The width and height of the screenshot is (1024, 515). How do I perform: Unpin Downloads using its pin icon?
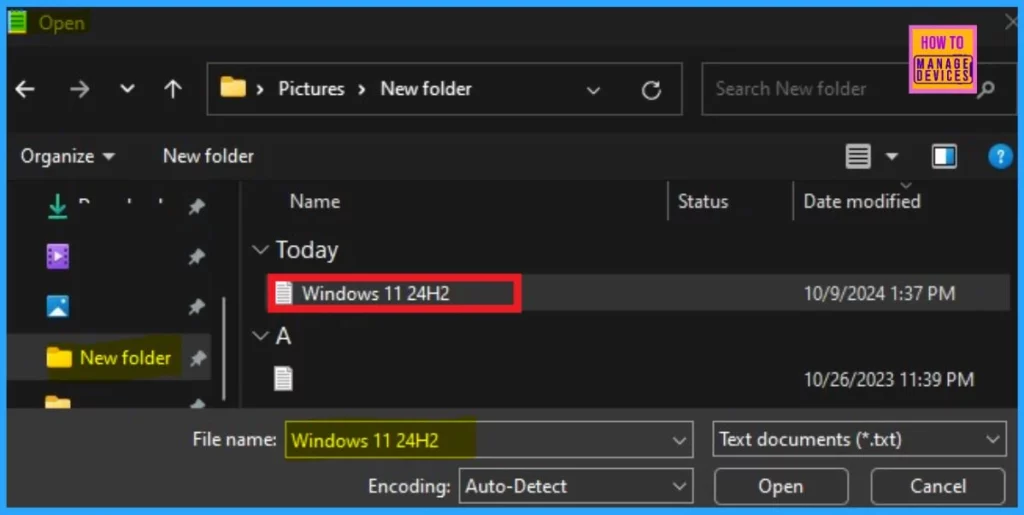[197, 207]
